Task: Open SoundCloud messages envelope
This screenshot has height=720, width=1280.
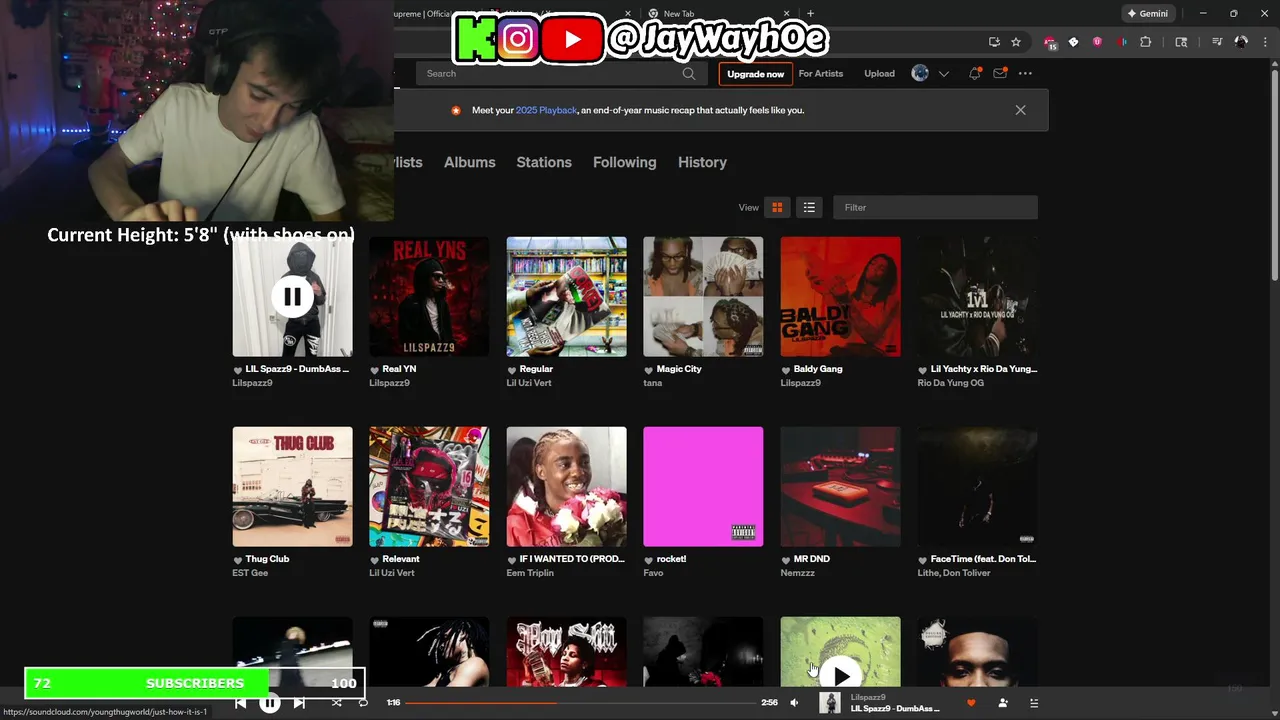Action: click(1000, 73)
